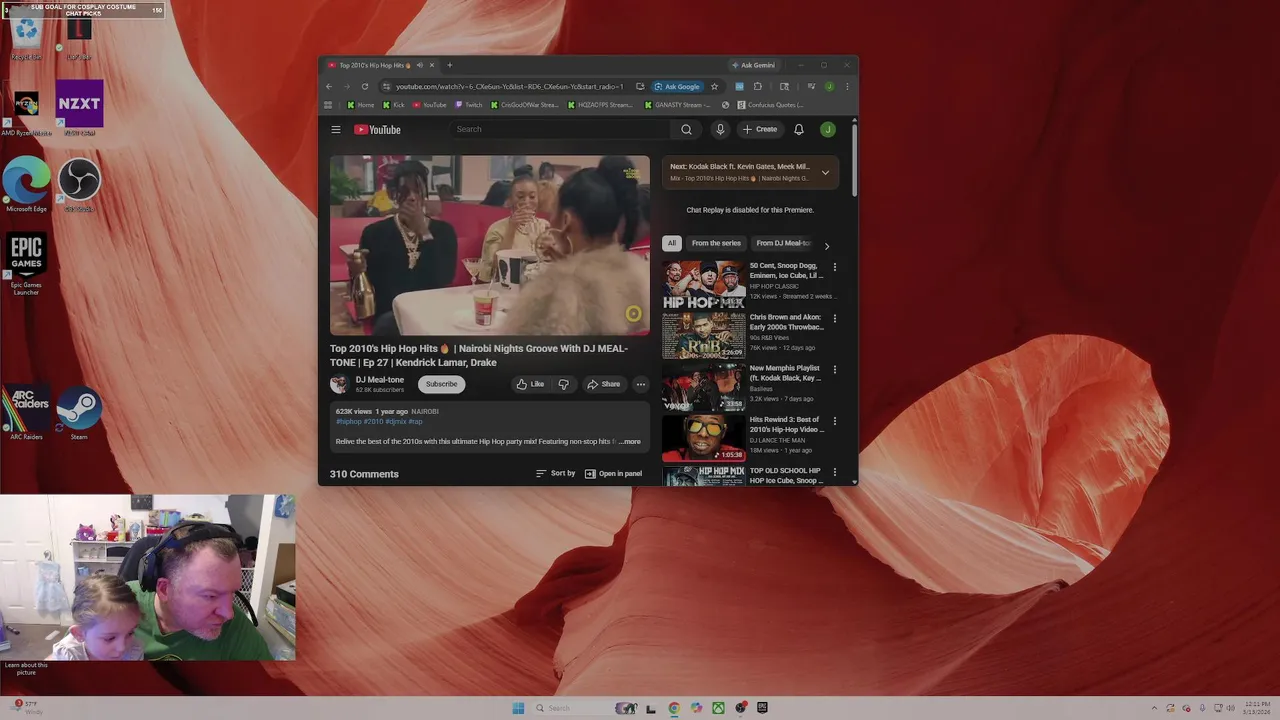The width and height of the screenshot is (1280, 720).
Task: Dislike the video with thumbs-down icon
Action: click(x=563, y=384)
